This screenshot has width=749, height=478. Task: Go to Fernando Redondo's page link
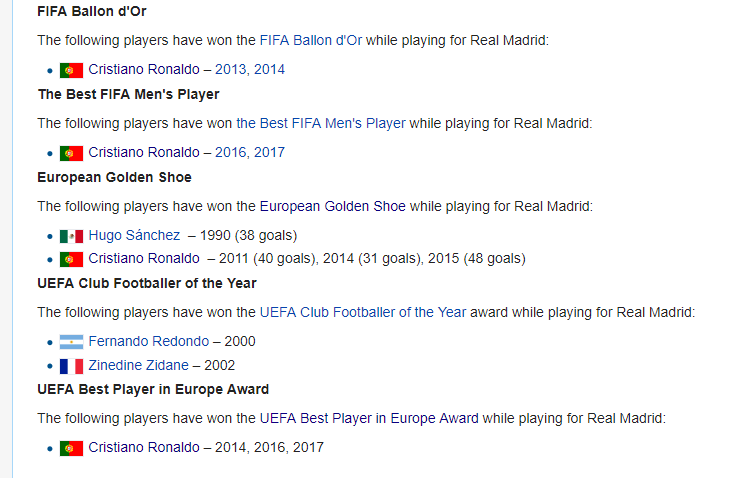[x=149, y=342]
